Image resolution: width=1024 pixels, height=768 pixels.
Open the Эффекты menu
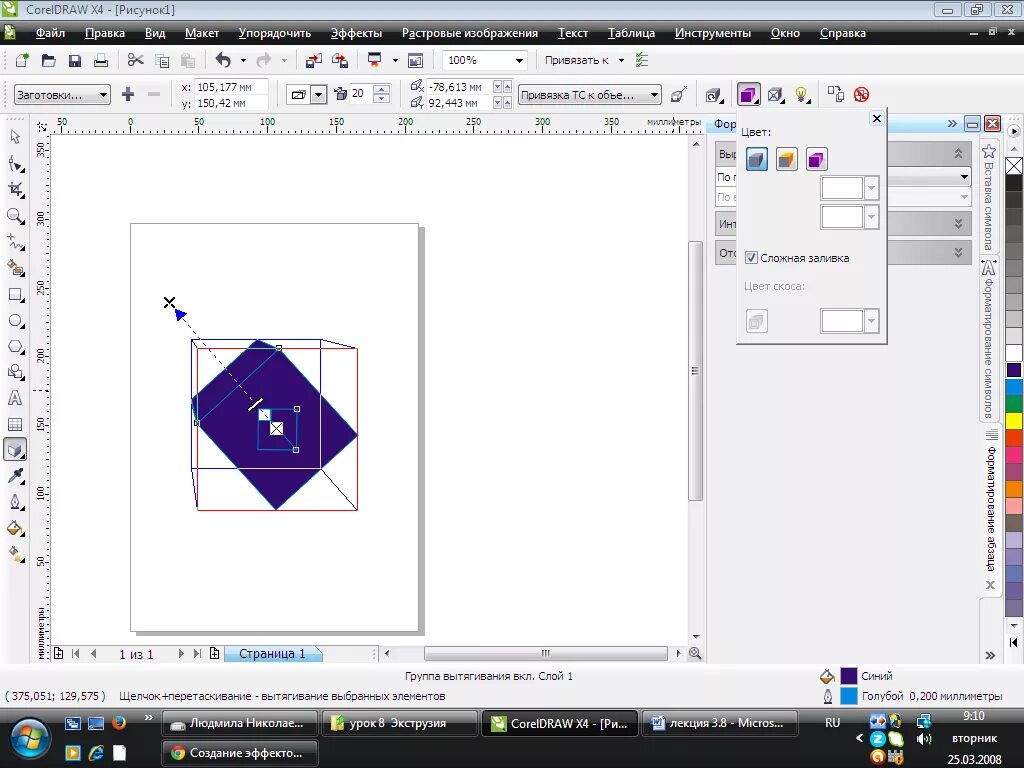[x=356, y=33]
